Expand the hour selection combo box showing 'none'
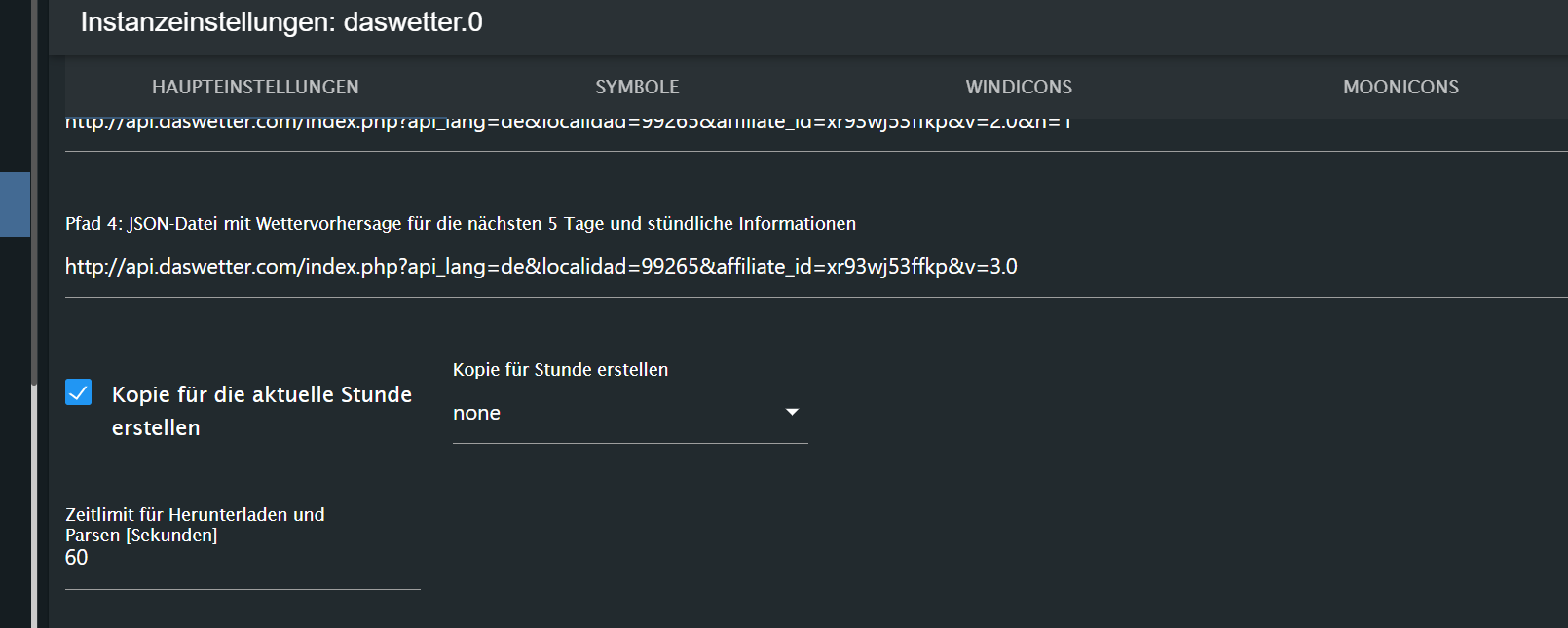This screenshot has height=628, width=1568. tap(630, 412)
